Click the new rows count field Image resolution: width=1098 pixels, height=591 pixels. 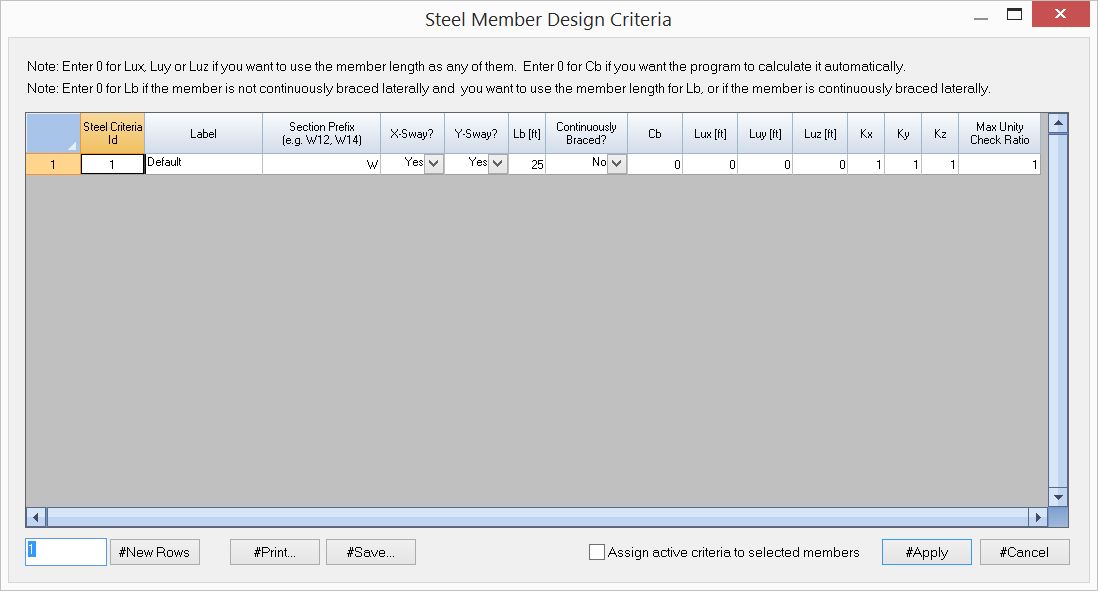click(x=65, y=551)
